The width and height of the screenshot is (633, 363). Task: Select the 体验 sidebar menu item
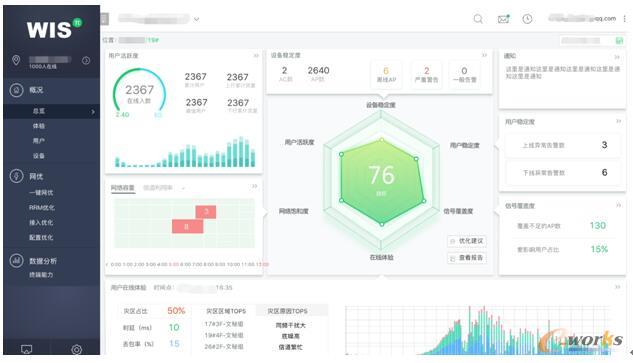39,126
